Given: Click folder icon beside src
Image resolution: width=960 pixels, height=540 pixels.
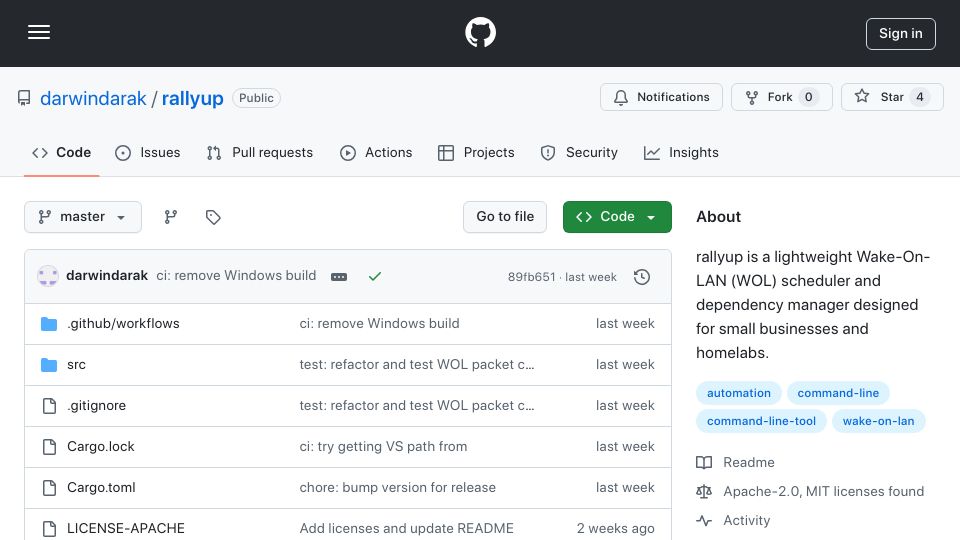Looking at the screenshot, I should (x=49, y=365).
